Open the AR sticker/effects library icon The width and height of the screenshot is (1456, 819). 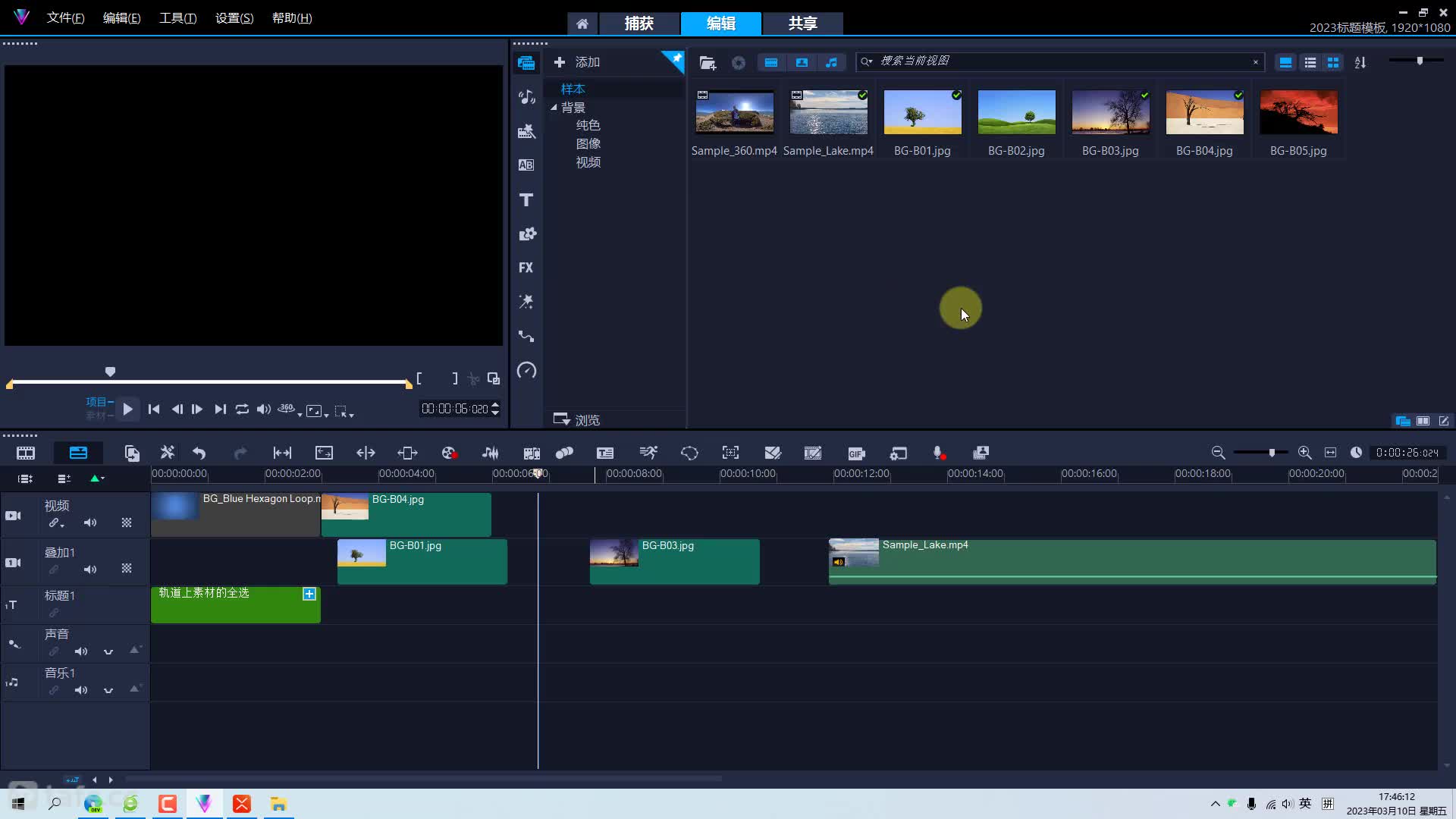tap(526, 302)
